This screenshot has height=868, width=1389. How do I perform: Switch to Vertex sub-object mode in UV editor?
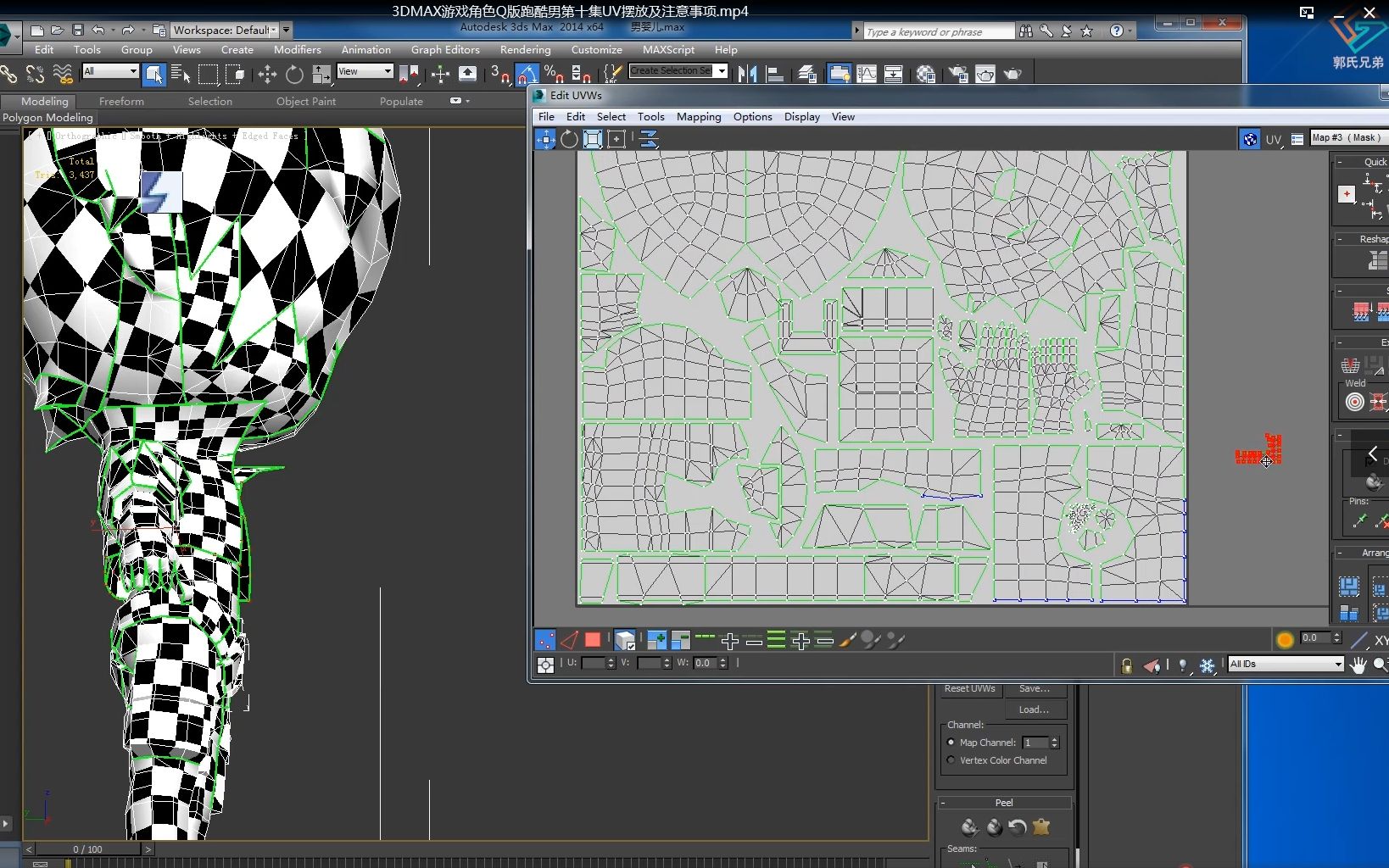coord(545,640)
